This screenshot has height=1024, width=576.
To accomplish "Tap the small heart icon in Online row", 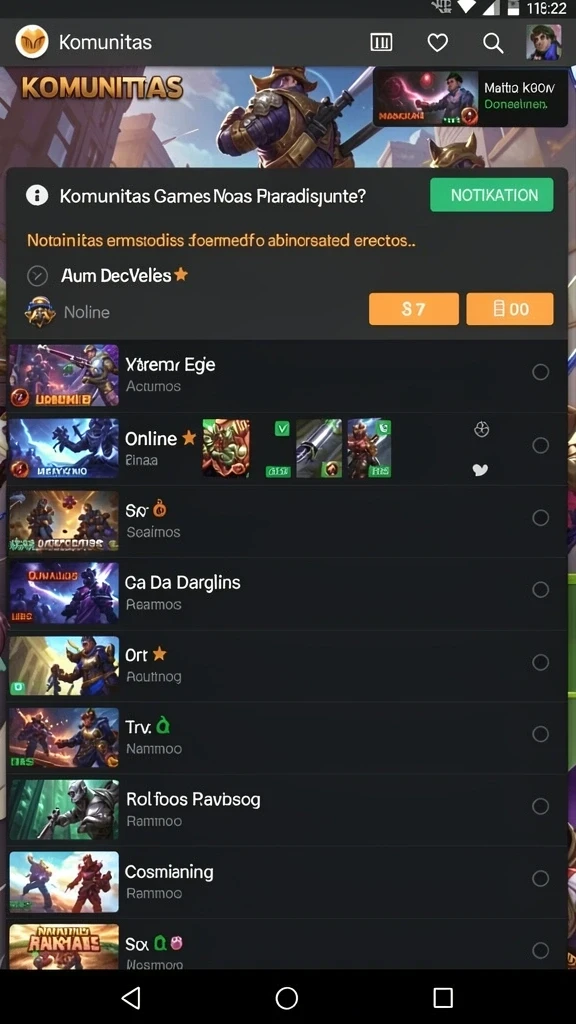I will point(480,470).
